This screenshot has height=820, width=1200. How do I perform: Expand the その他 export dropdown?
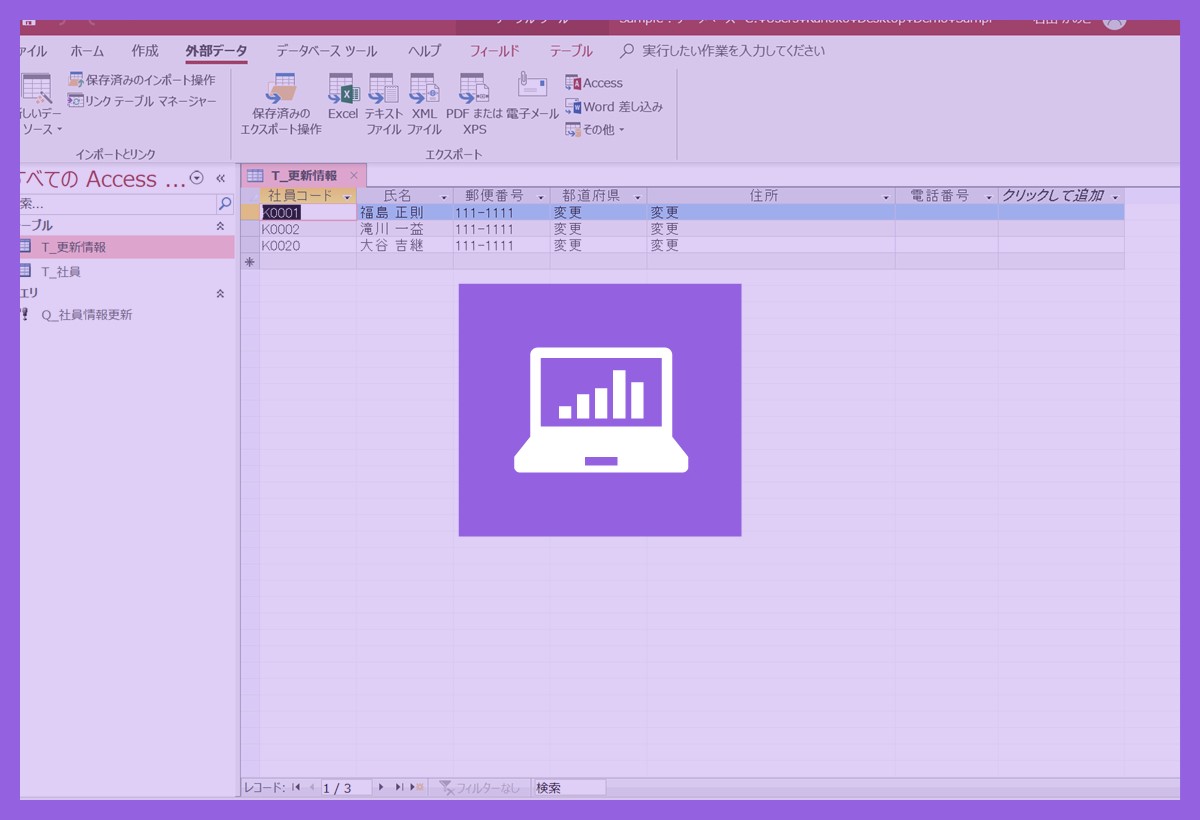[595, 130]
